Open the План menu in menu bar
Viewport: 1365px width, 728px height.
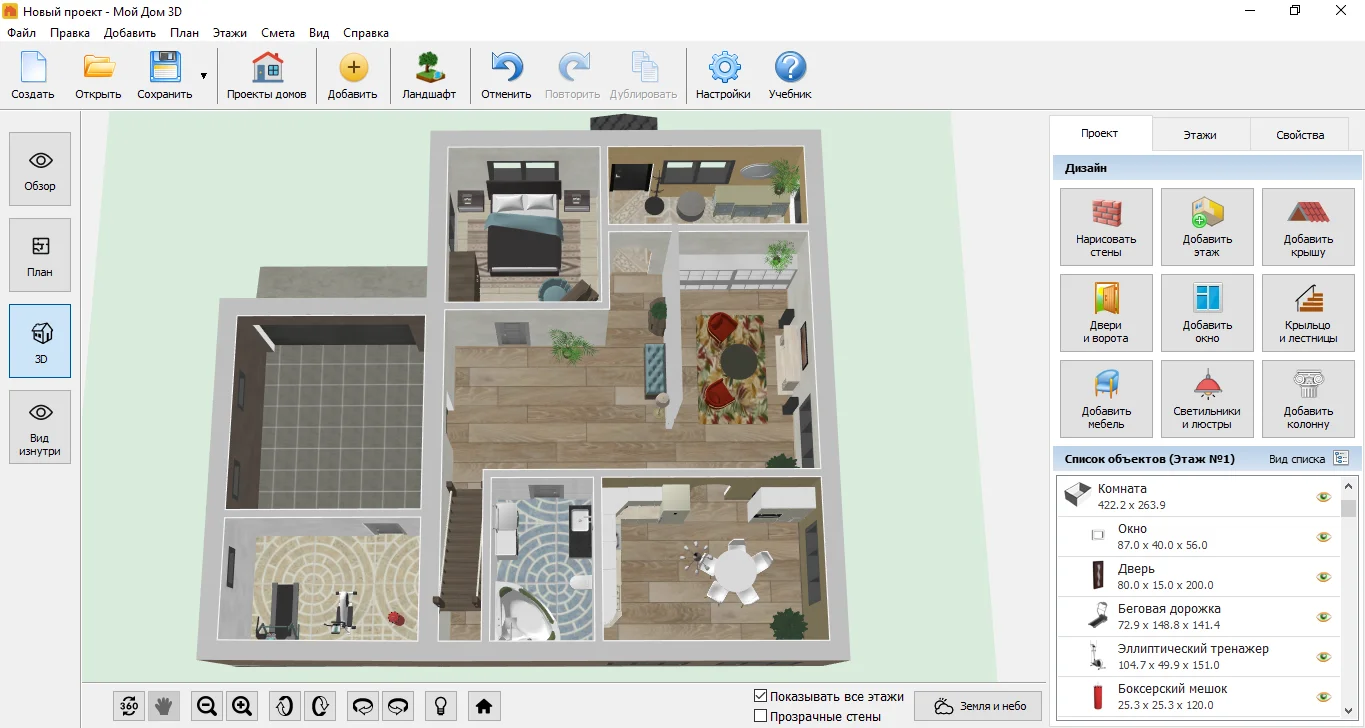[184, 33]
